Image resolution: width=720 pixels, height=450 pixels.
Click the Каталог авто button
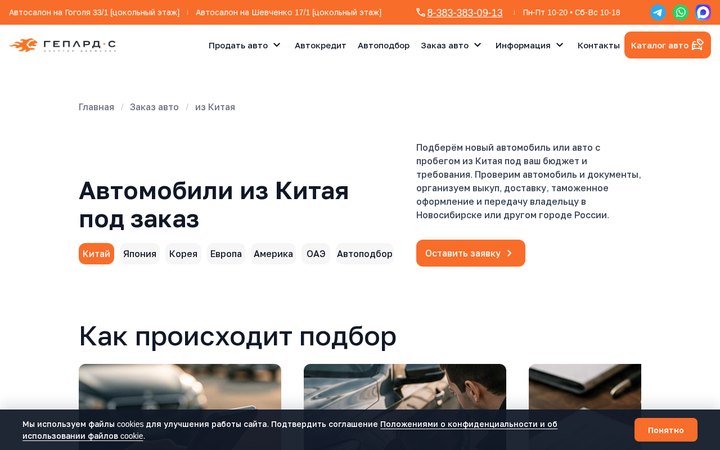coord(667,45)
